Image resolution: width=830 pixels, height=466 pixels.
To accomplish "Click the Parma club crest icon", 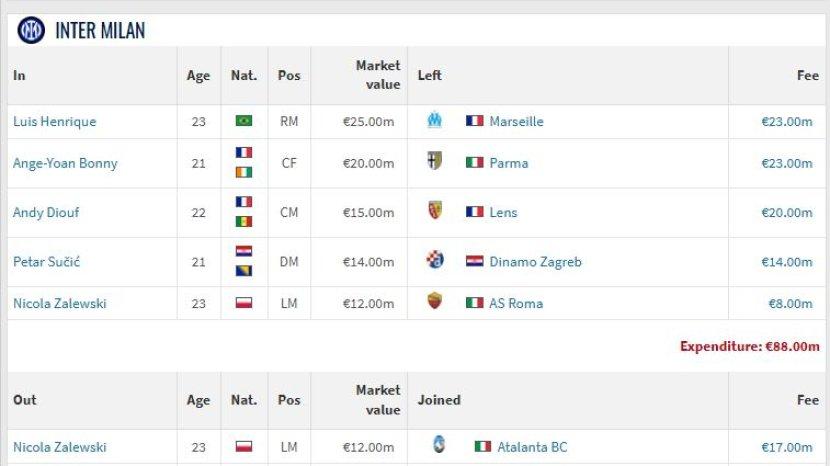I will click(434, 162).
